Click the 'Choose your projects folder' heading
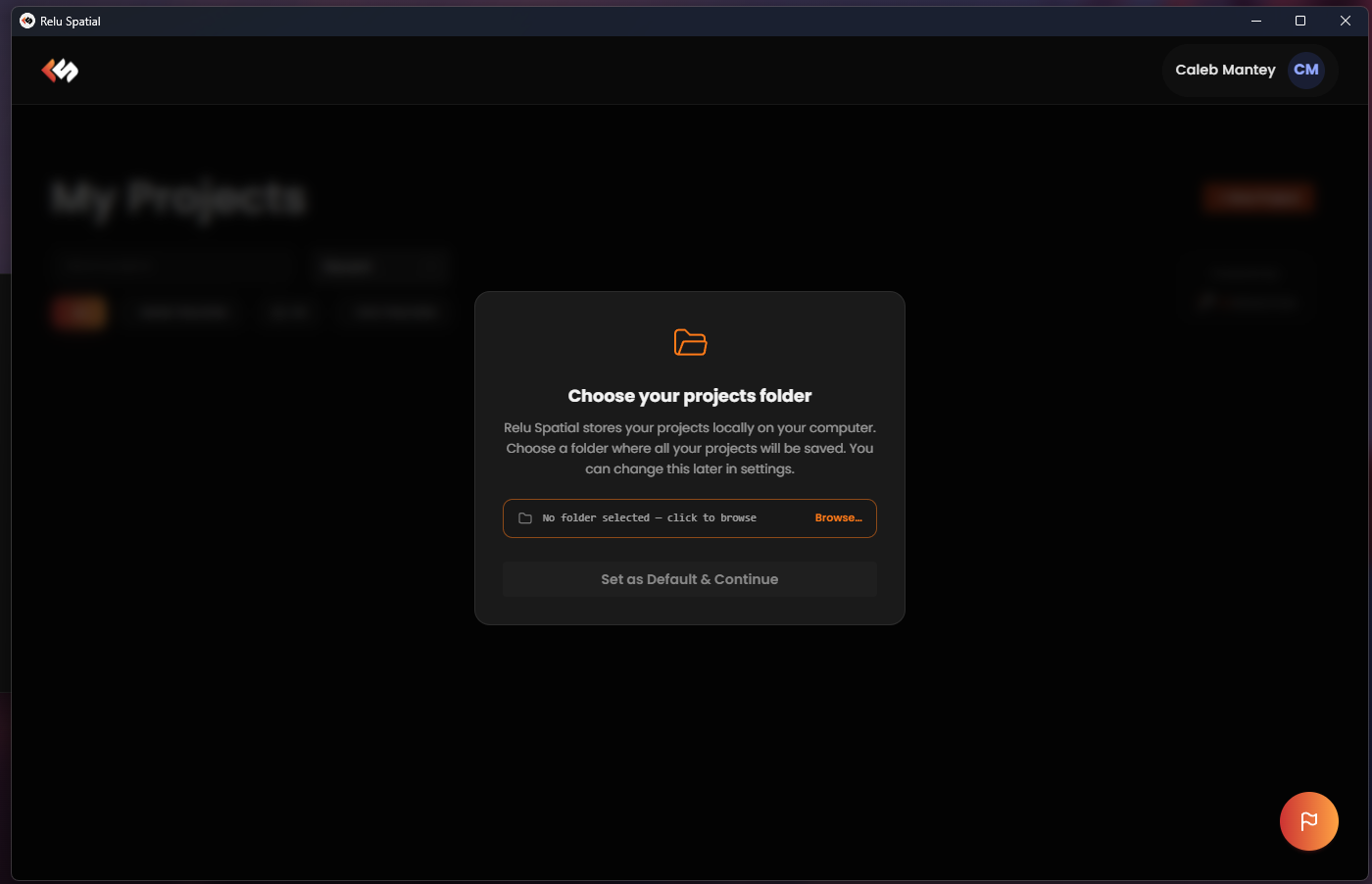Viewport: 1372px width, 884px height. tap(690, 396)
